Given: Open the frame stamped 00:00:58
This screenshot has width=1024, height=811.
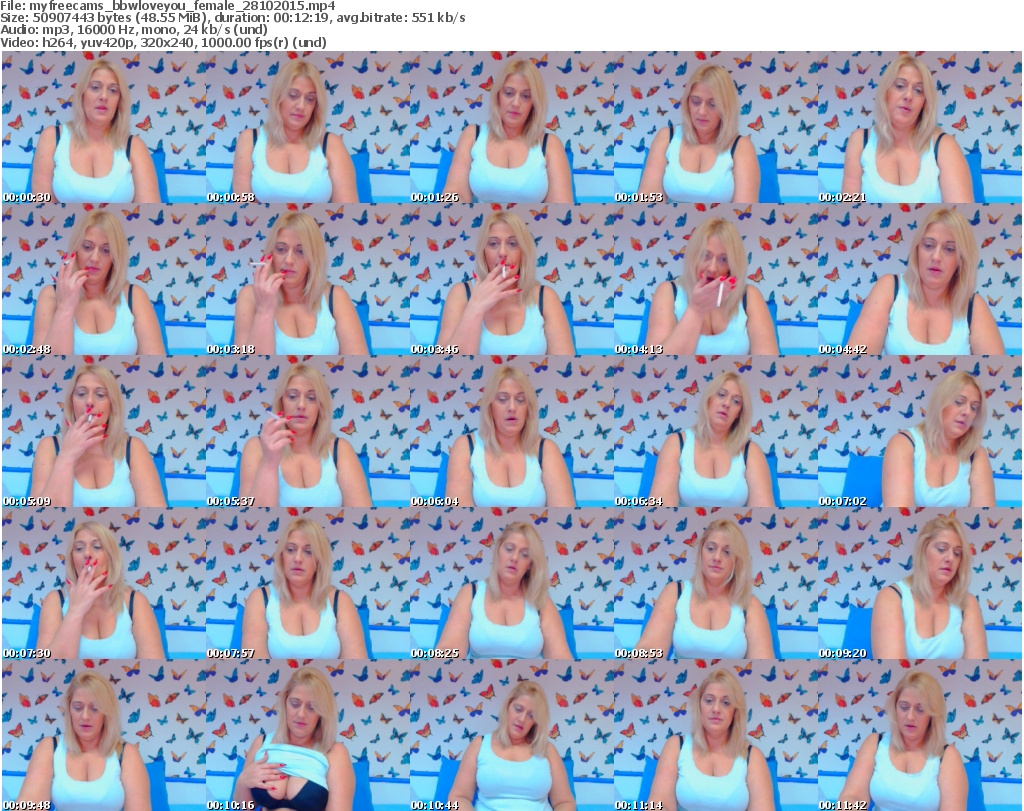Looking at the screenshot, I should 308,127.
